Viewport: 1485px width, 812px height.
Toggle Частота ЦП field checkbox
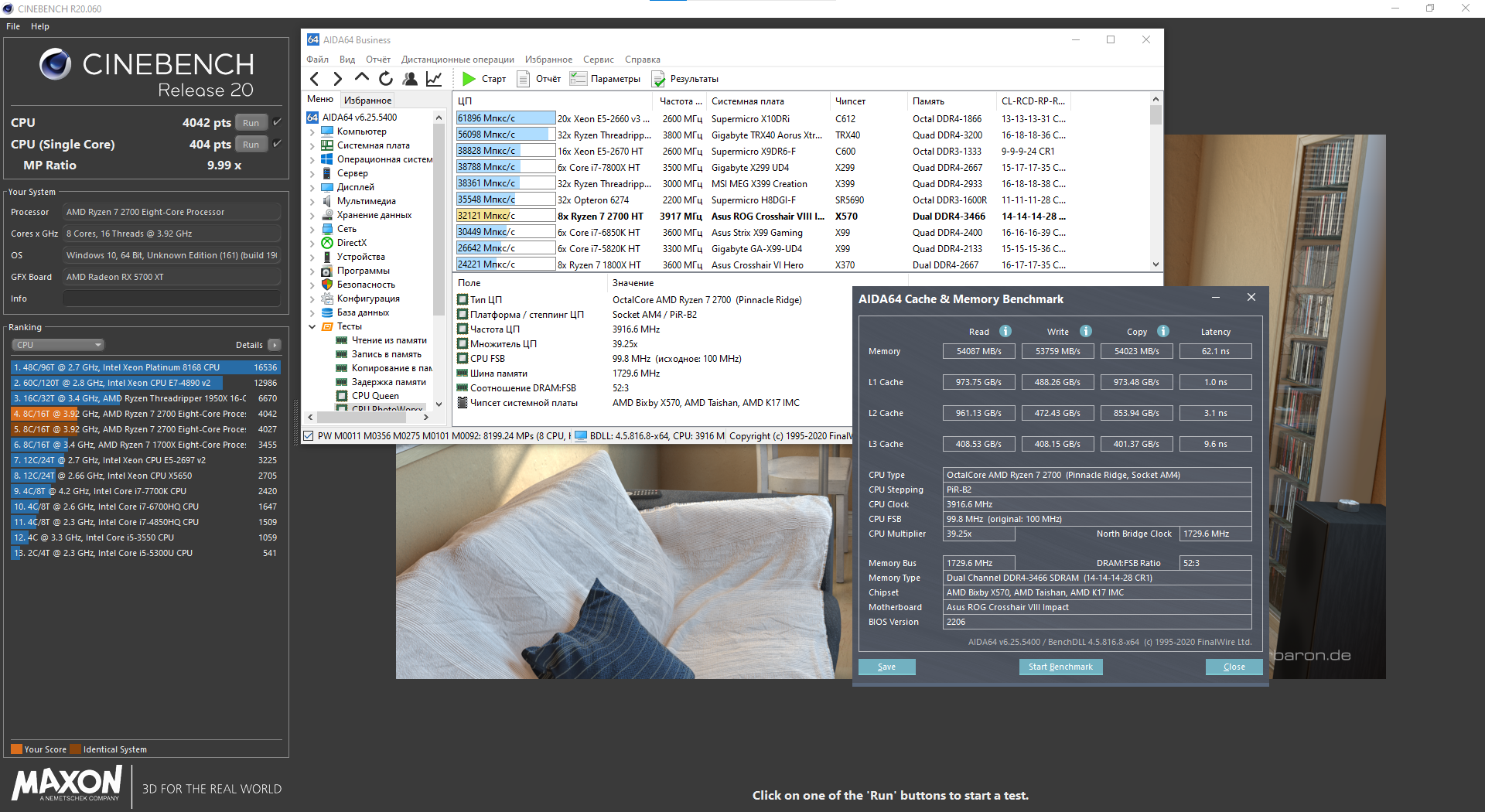[x=463, y=329]
